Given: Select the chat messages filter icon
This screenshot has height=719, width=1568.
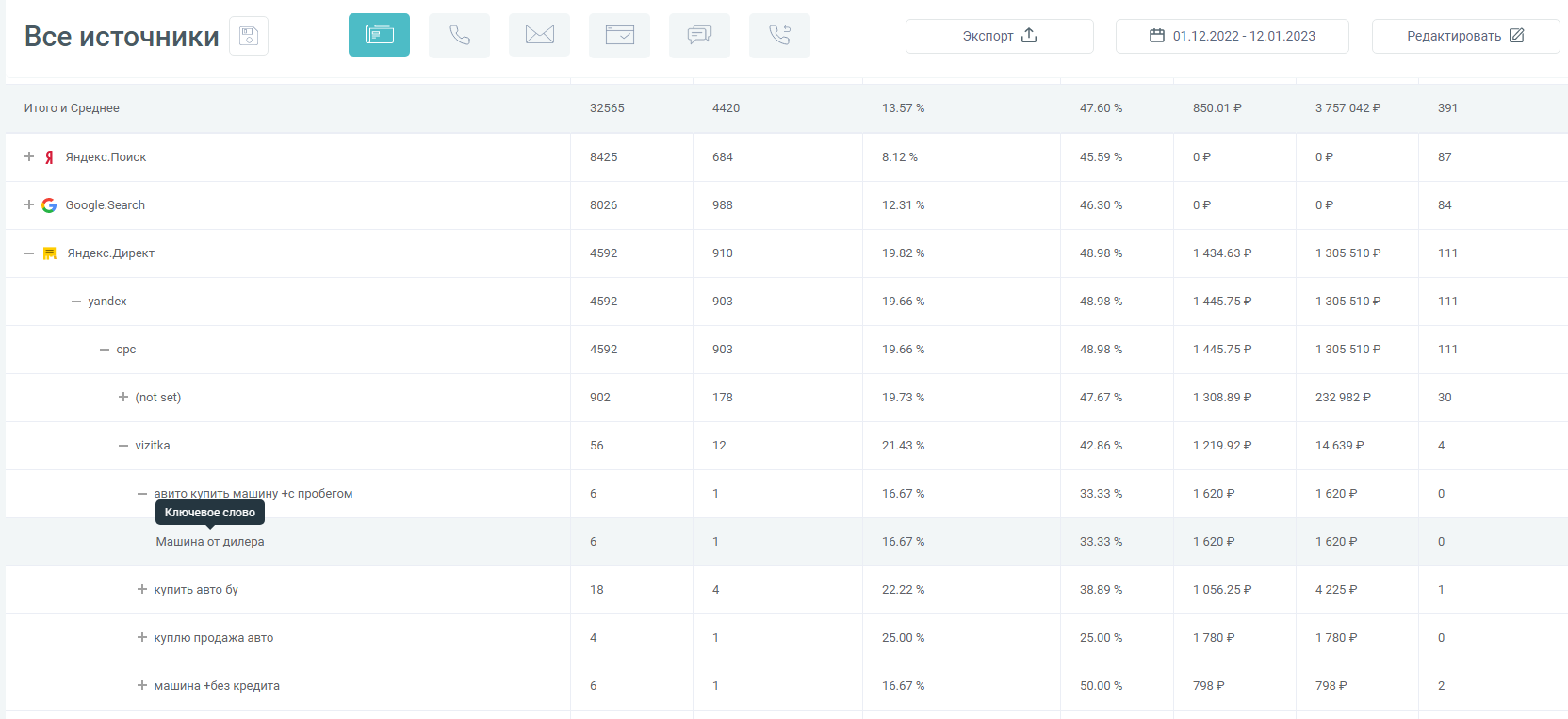Looking at the screenshot, I should (x=699, y=35).
